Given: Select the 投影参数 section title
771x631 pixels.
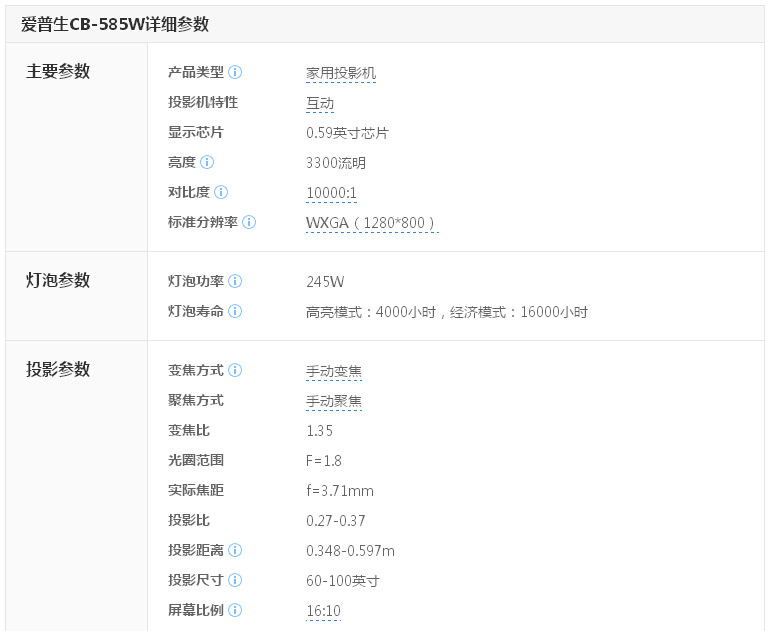Looking at the screenshot, I should coord(58,370).
